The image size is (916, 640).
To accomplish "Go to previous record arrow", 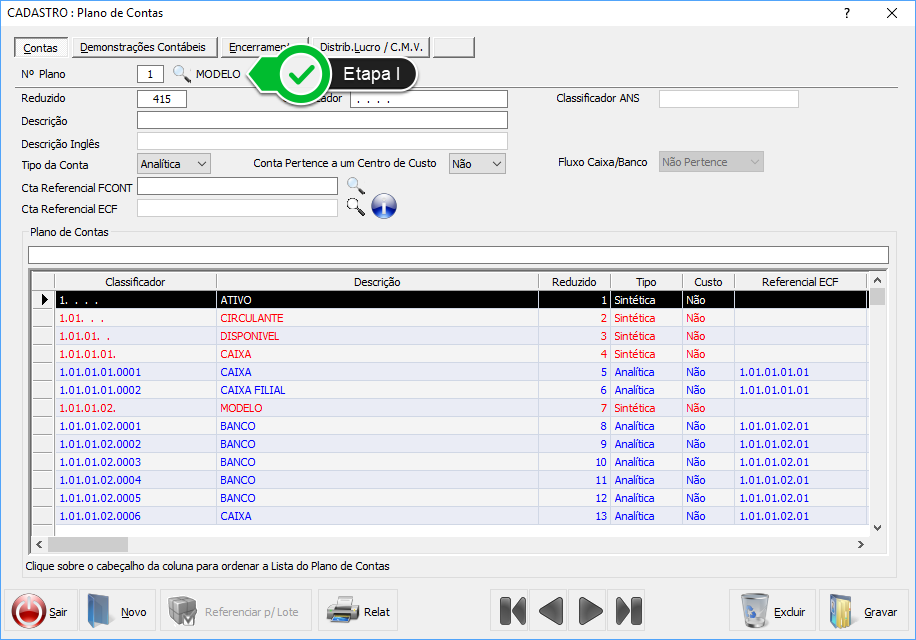I will pos(551,610).
